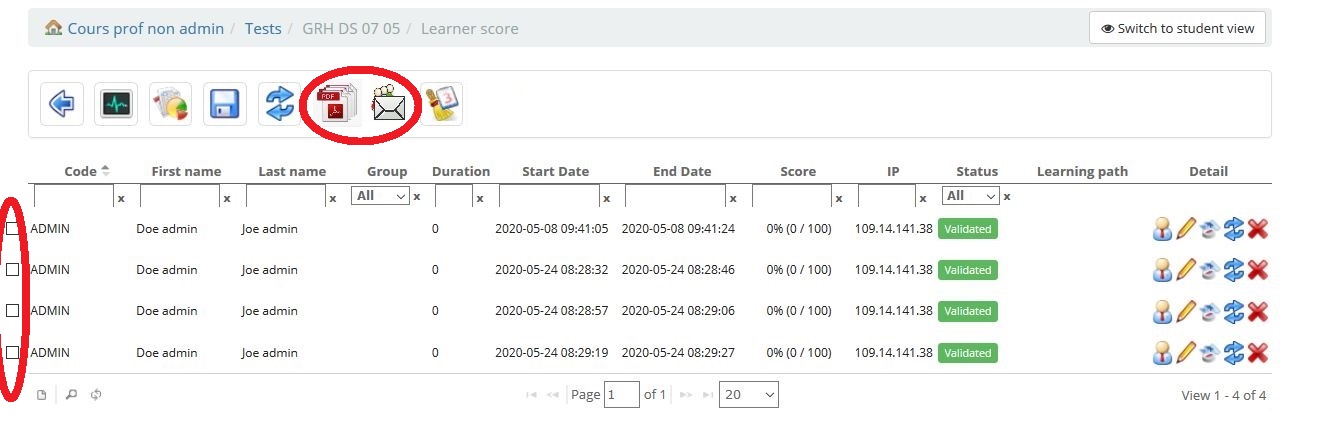
Task: Click blue arrows icon for 08:28:32 attempt
Action: coord(1234,270)
